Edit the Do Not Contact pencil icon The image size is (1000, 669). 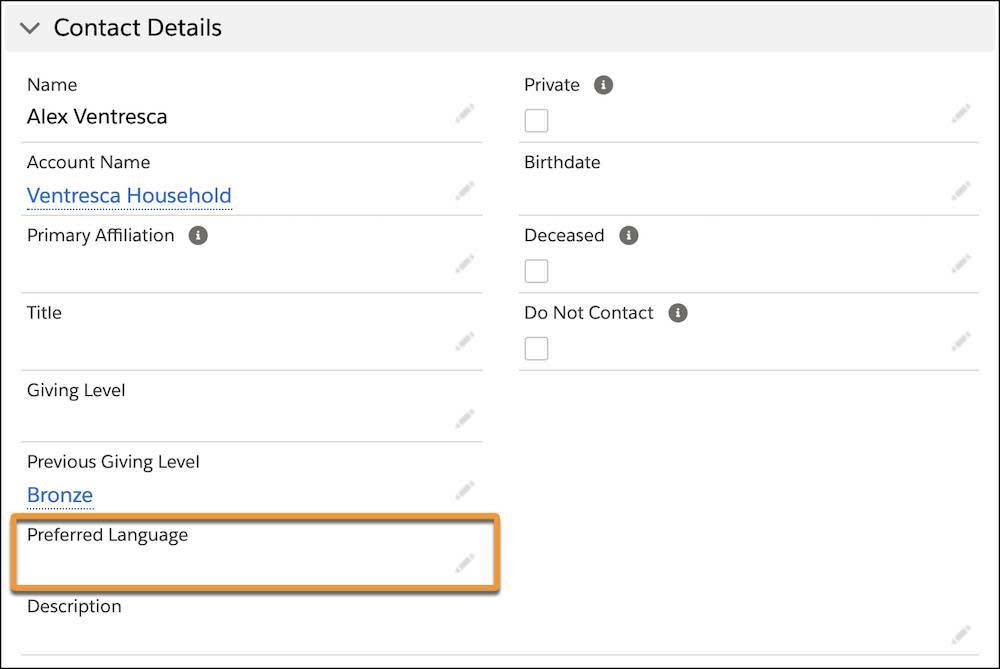(962, 341)
